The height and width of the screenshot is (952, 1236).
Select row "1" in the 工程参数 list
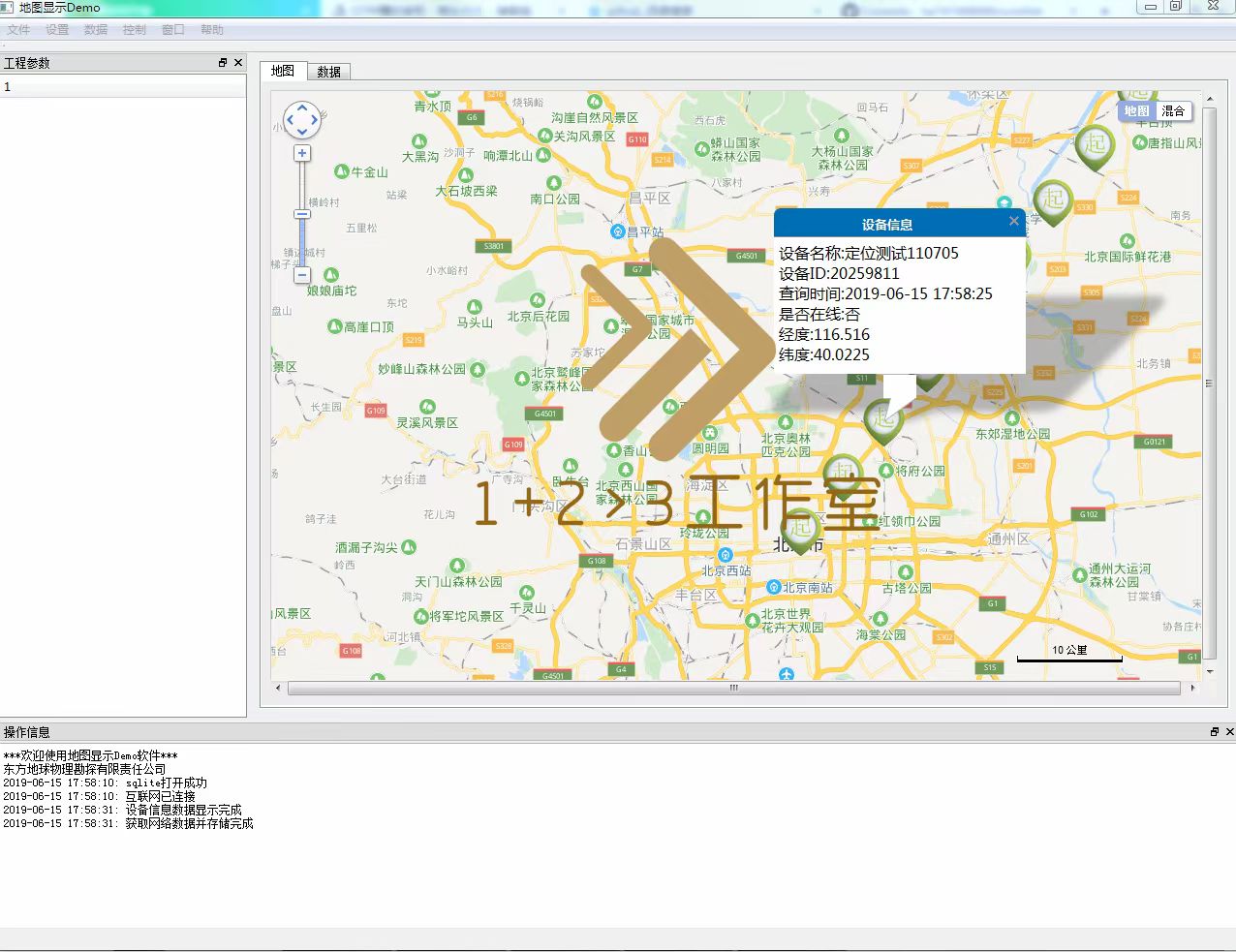point(123,87)
